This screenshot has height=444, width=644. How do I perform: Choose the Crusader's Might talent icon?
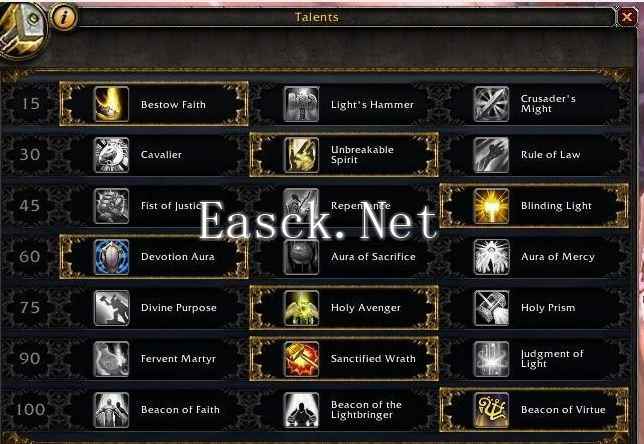pyautogui.click(x=491, y=104)
